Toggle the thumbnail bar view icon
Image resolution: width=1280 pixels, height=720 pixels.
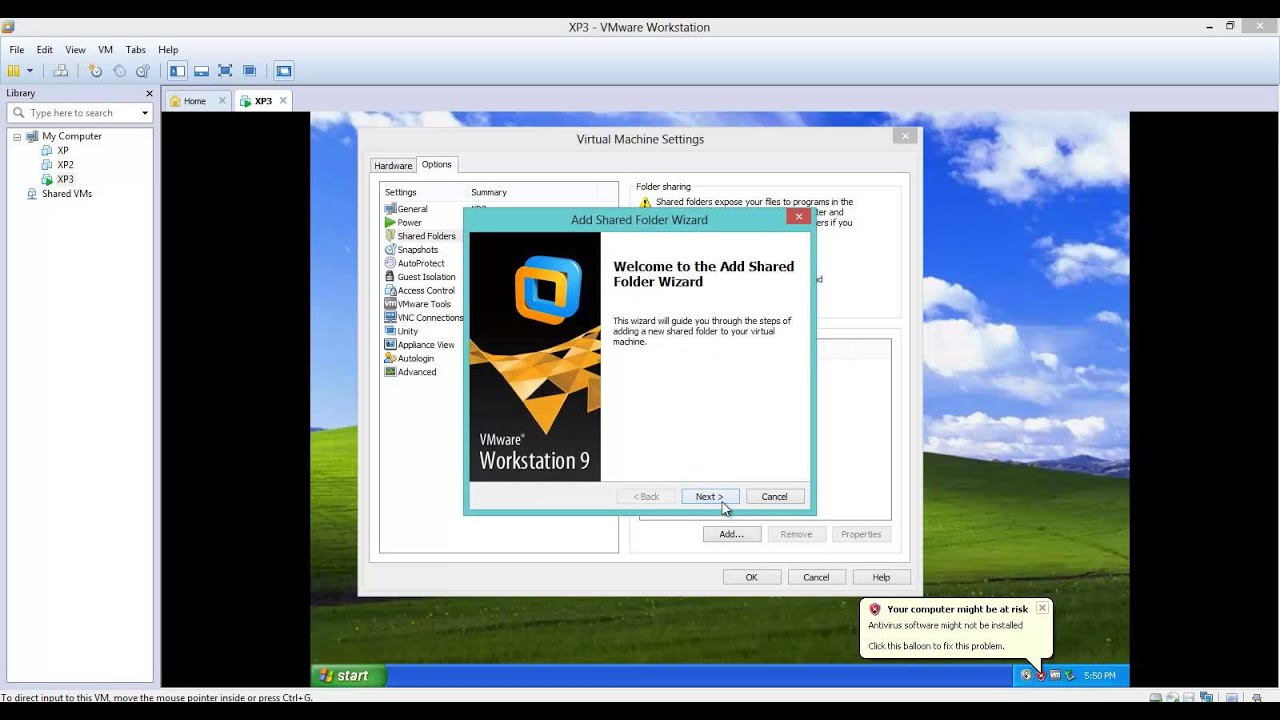(x=201, y=71)
